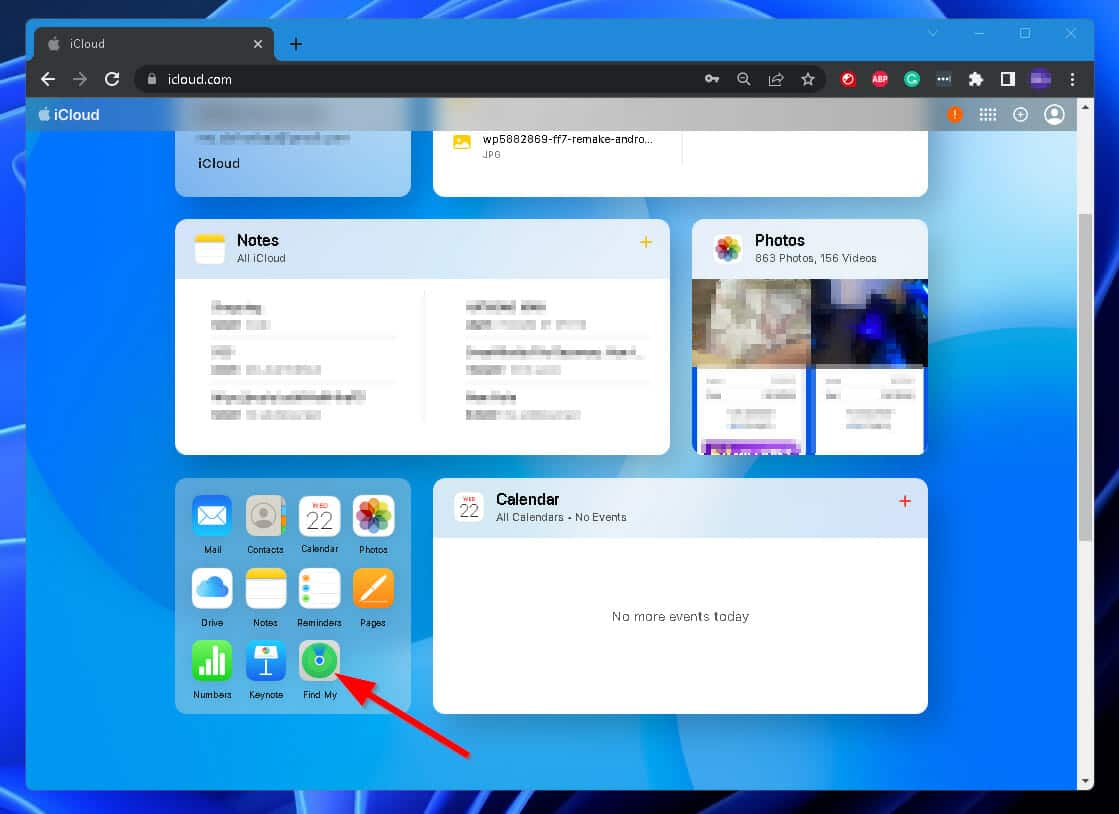Open the Contacts app icon
The image size is (1119, 814).
pos(265,515)
